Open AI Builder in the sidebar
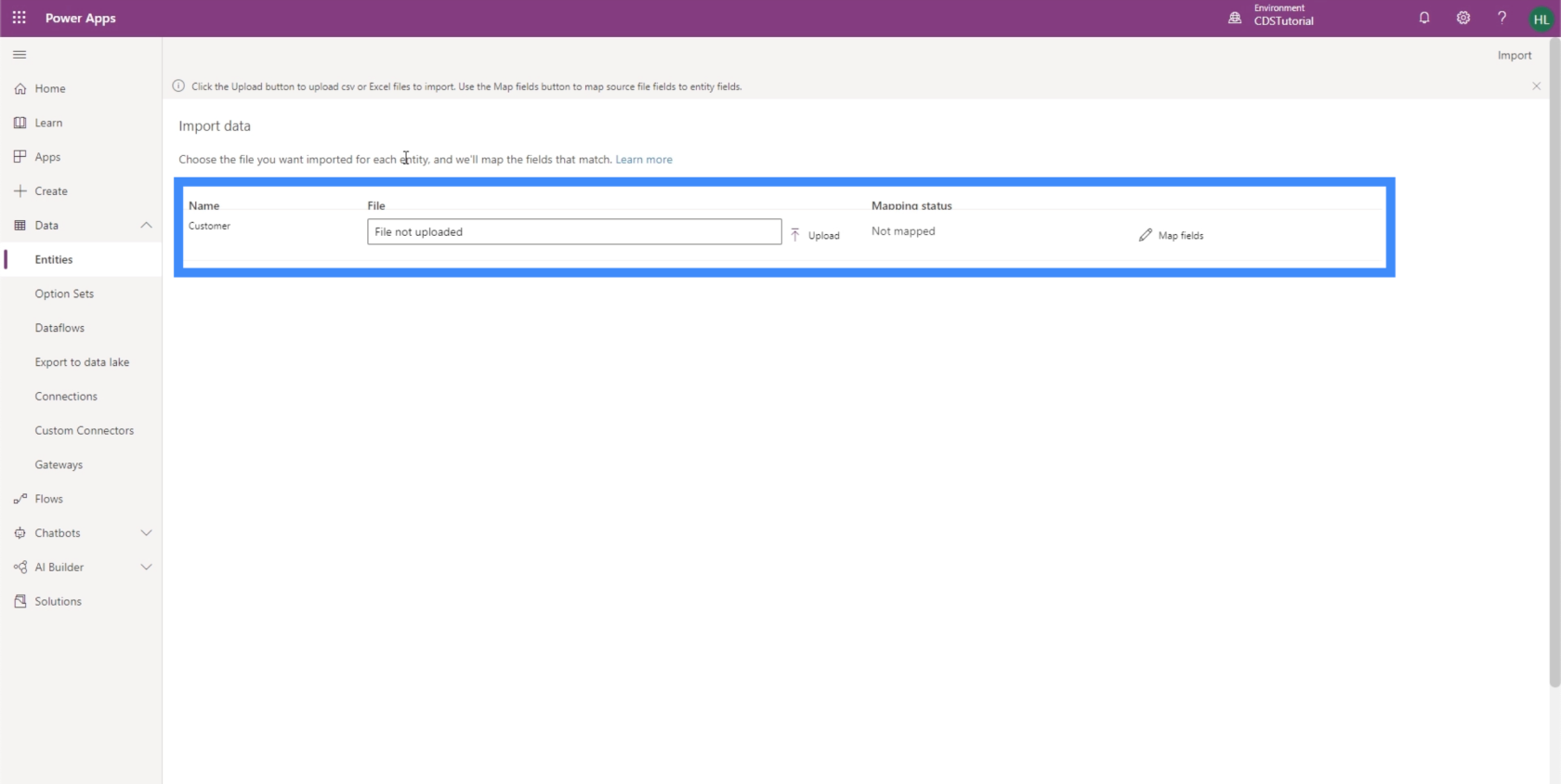This screenshot has width=1561, height=784. pyautogui.click(x=59, y=568)
